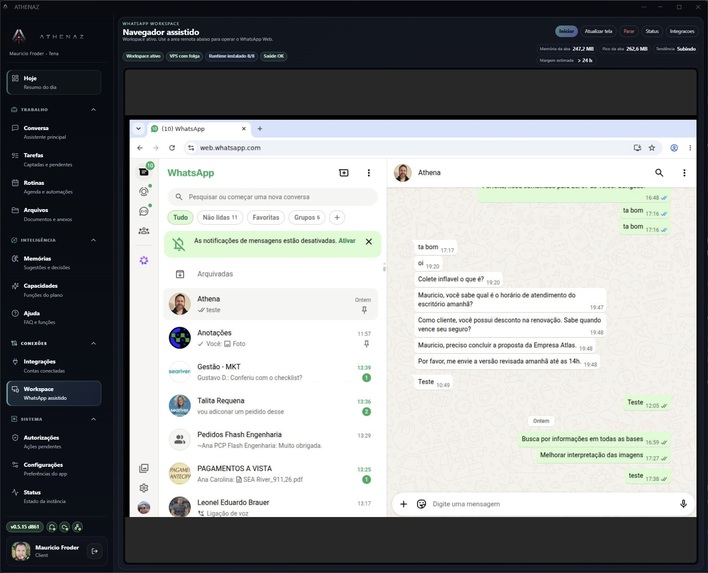Click the network nodes status icon in footer
The image size is (708, 573).
77,527
